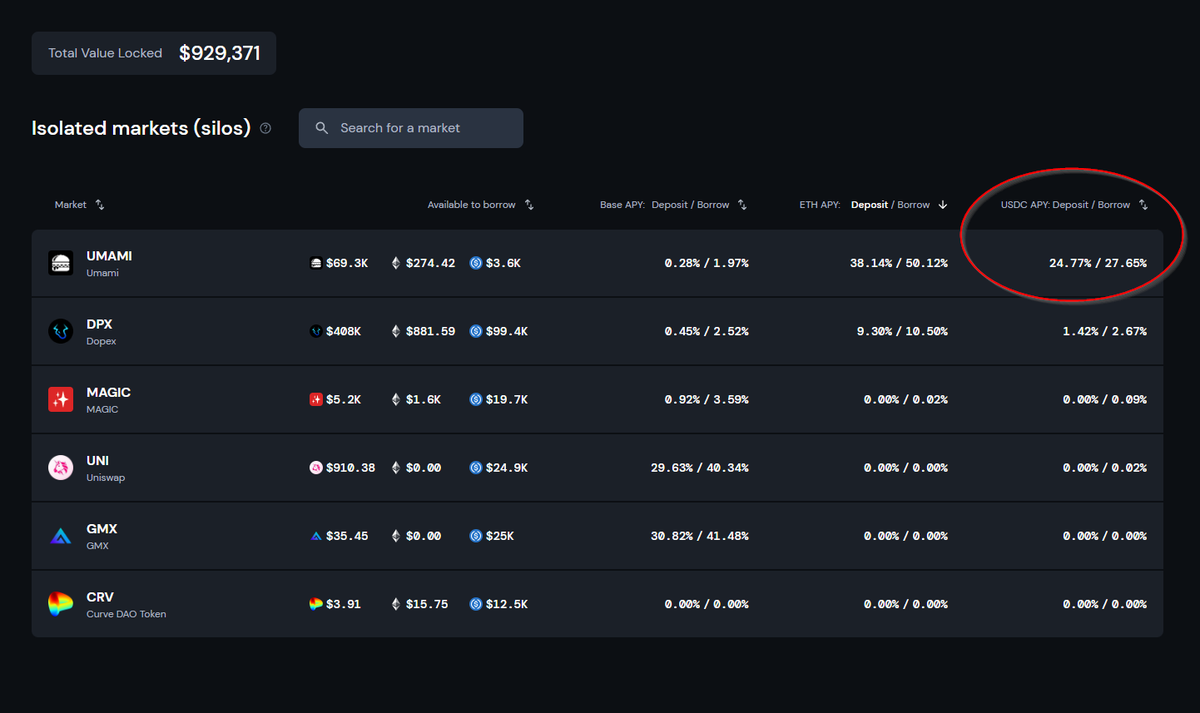1200x713 pixels.
Task: Click the GMX market logo icon
Action: click(61, 535)
